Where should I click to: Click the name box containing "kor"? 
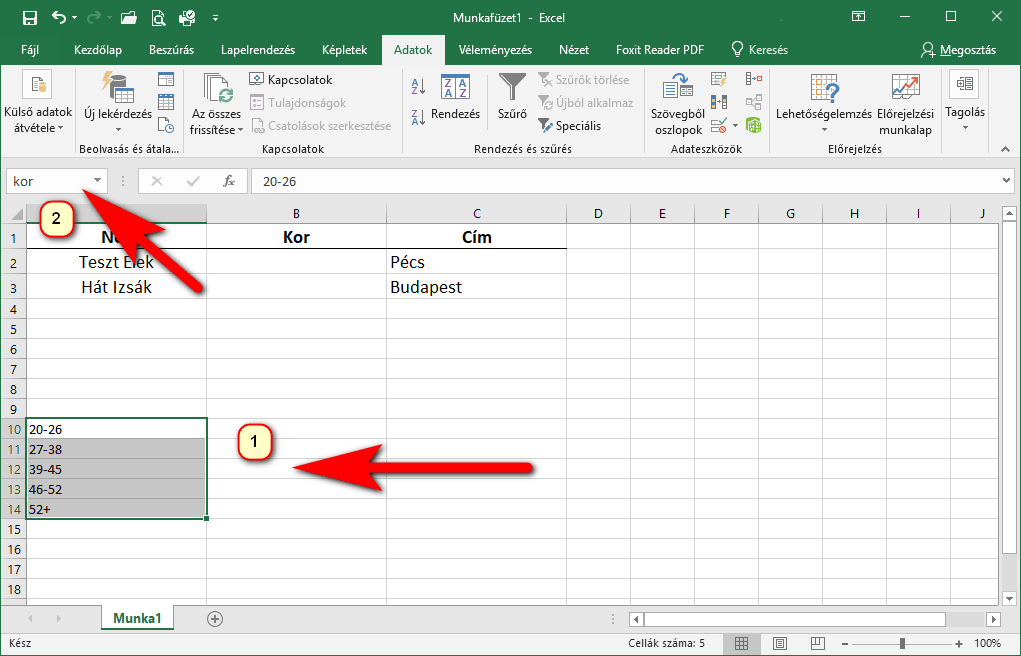coord(48,181)
